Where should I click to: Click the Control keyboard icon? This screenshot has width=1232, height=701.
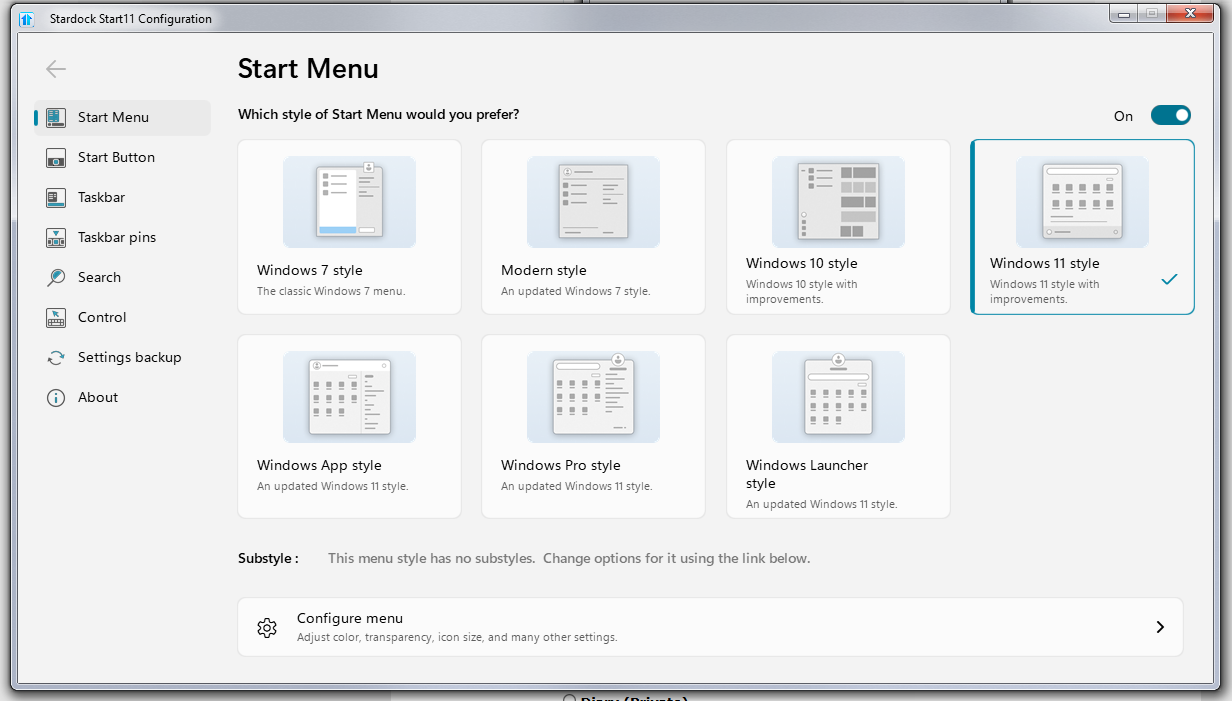(x=56, y=317)
